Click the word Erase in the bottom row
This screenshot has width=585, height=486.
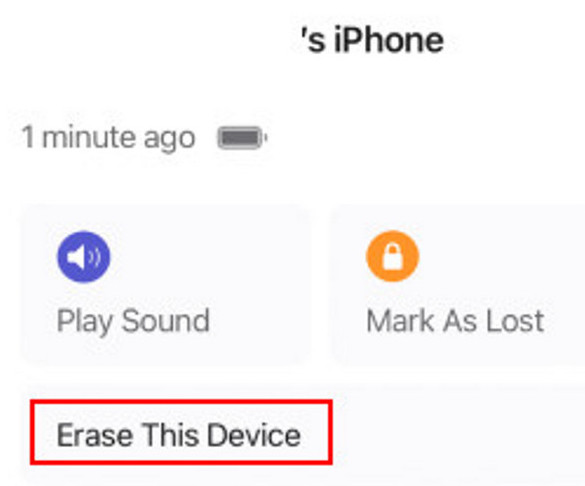pyautogui.click(x=95, y=435)
